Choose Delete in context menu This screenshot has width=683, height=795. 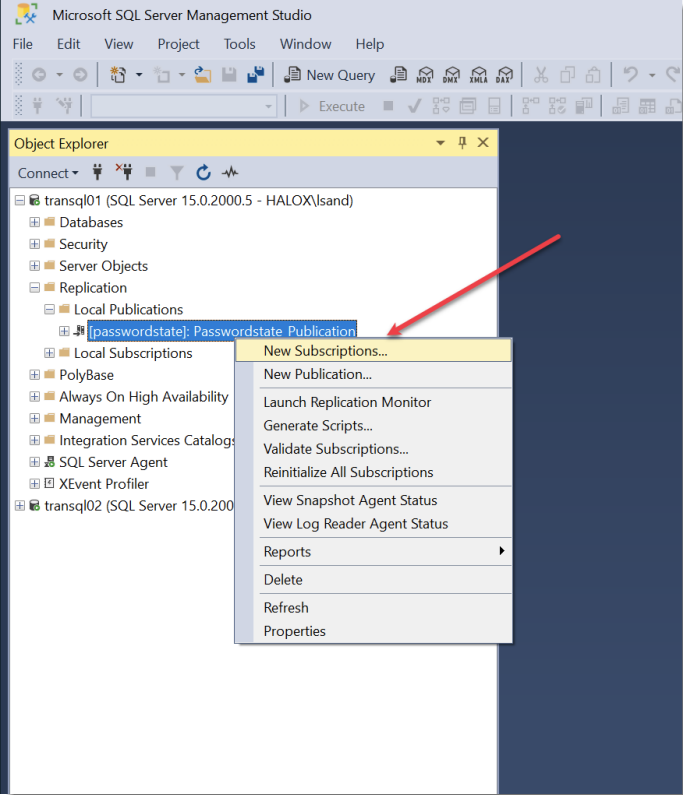point(374,580)
